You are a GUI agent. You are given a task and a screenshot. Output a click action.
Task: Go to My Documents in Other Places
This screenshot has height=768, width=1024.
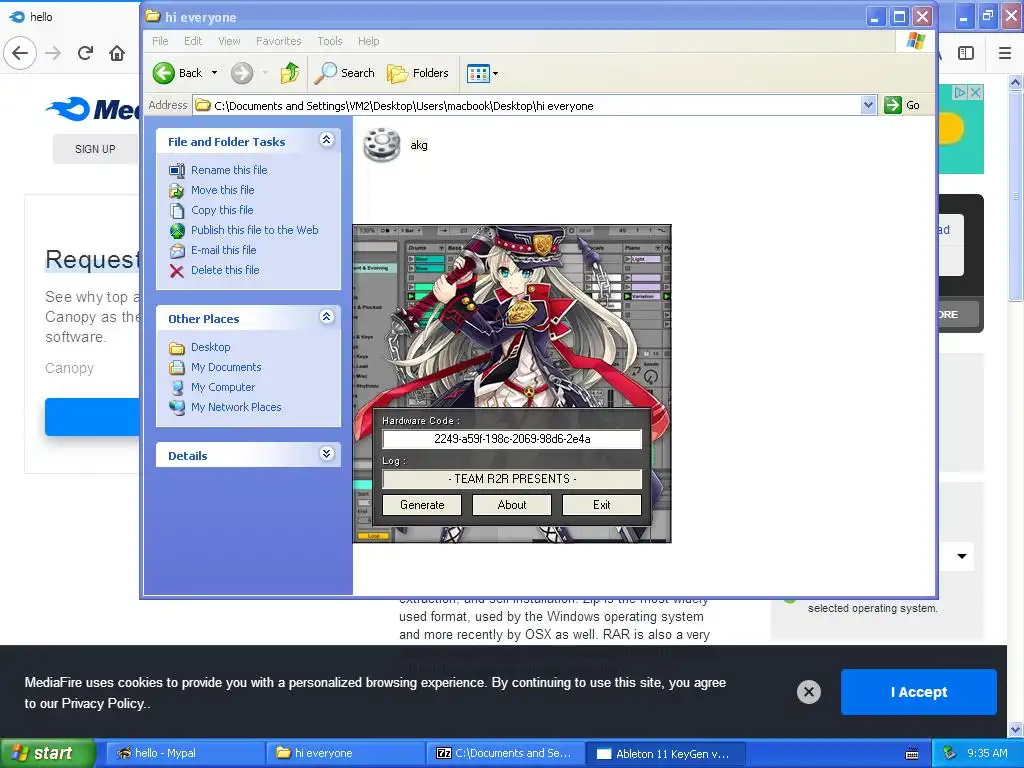pos(226,368)
